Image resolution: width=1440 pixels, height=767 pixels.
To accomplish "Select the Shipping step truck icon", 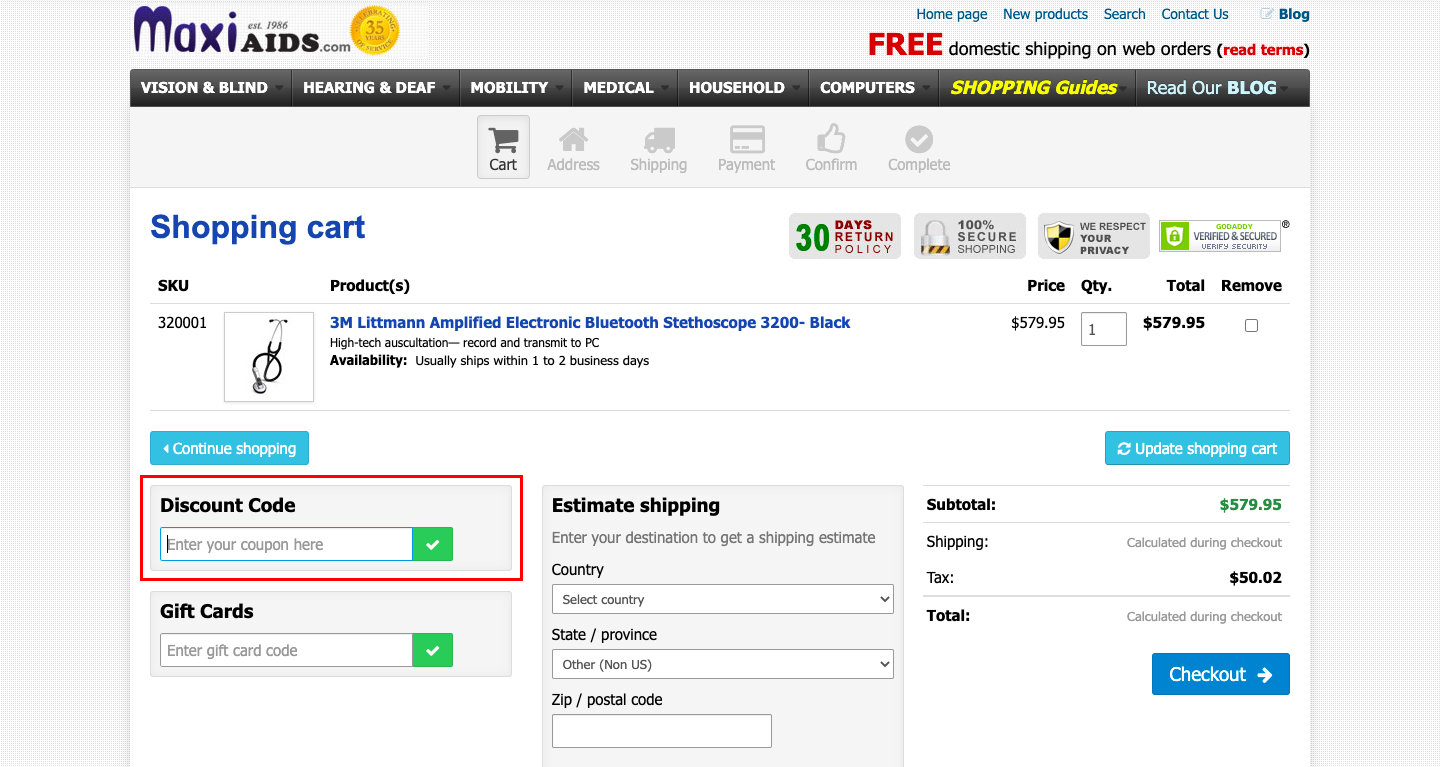I will click(658, 139).
